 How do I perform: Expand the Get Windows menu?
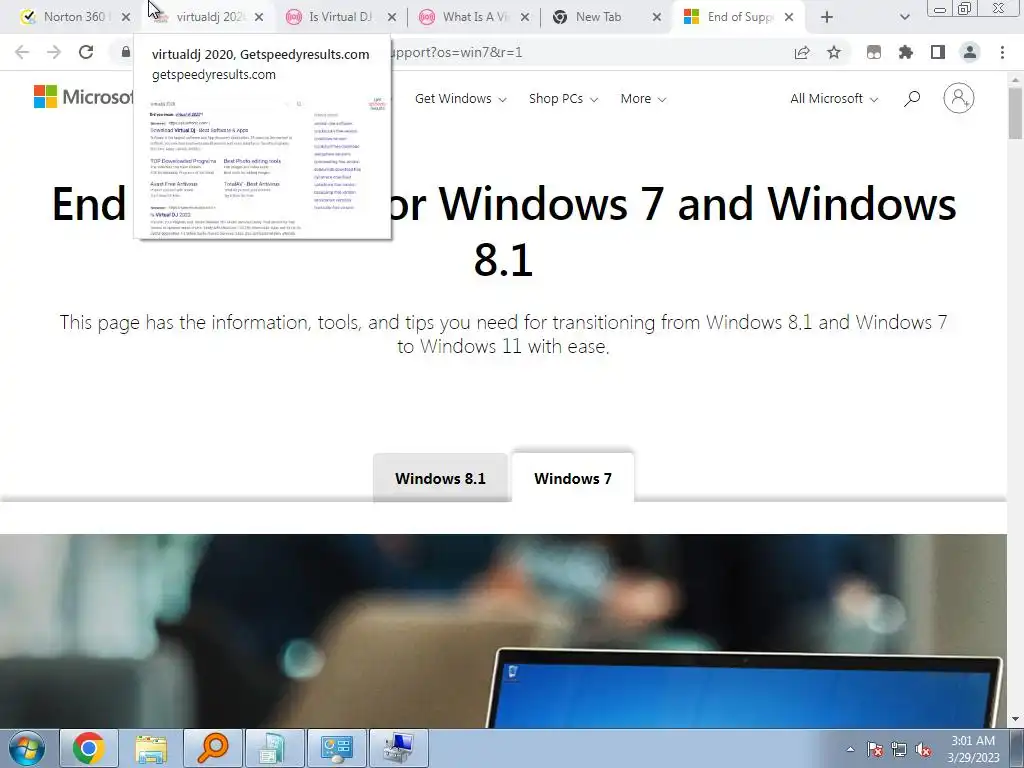[x=460, y=99]
